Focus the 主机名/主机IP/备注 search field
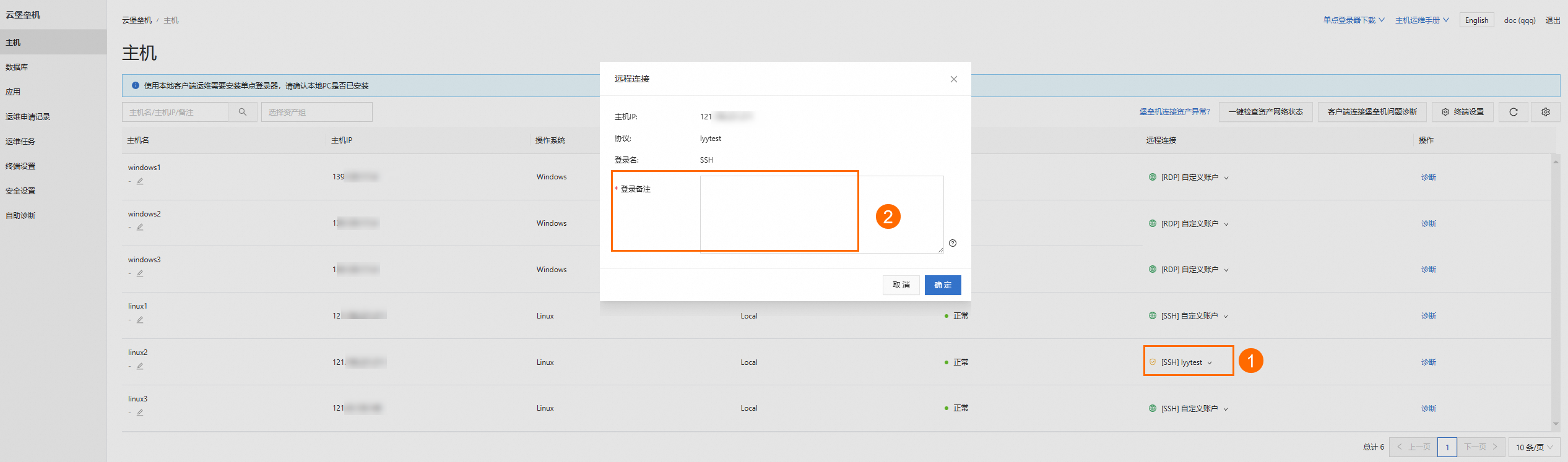Screen dimensions: 1568x462 [175, 112]
